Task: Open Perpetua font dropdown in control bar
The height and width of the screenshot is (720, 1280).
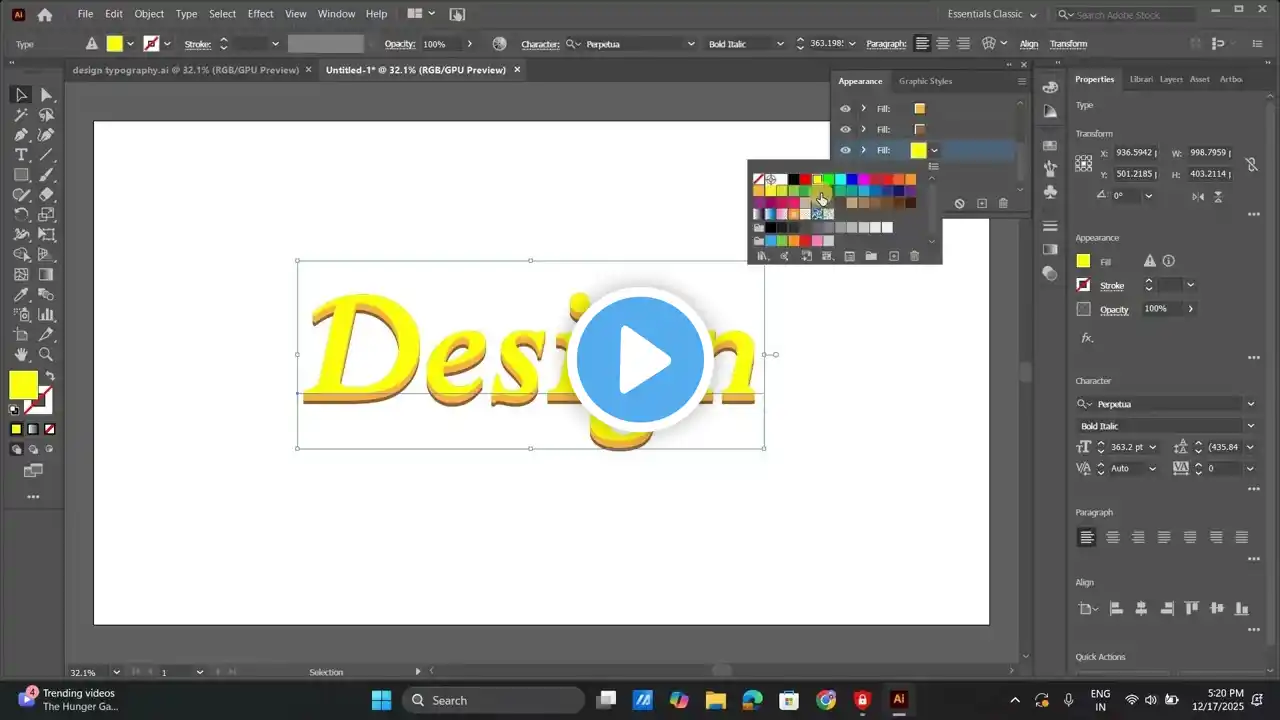Action: [x=690, y=44]
